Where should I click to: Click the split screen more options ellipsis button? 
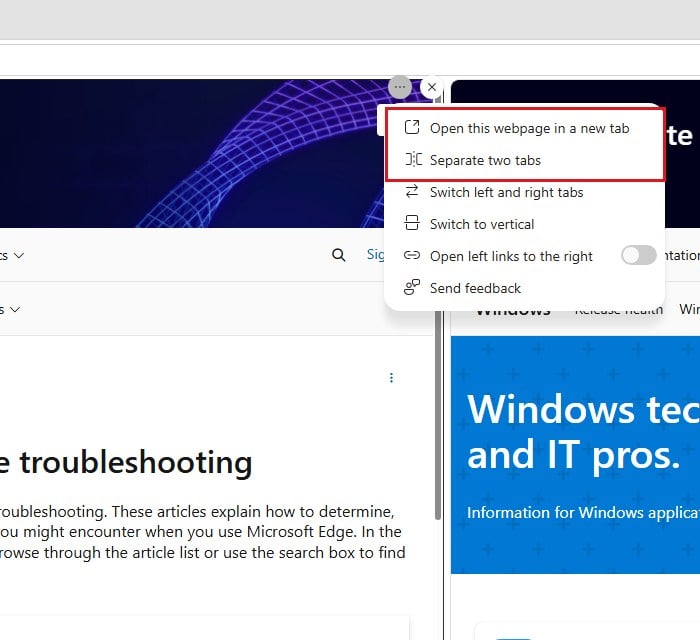[x=400, y=87]
